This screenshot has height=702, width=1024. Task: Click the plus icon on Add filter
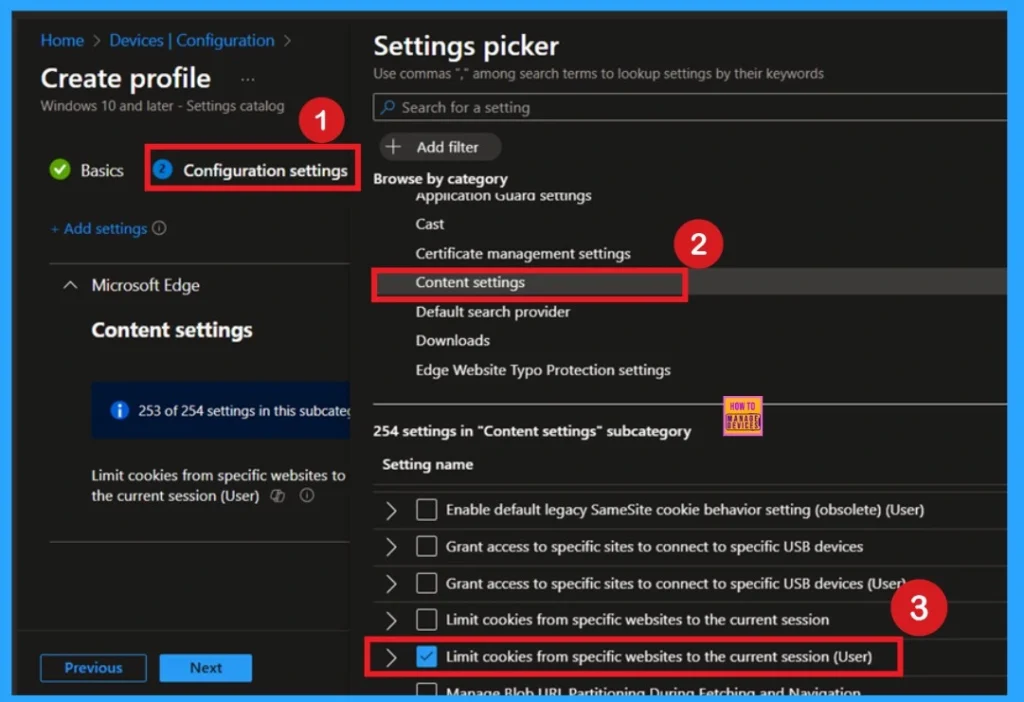[x=393, y=146]
